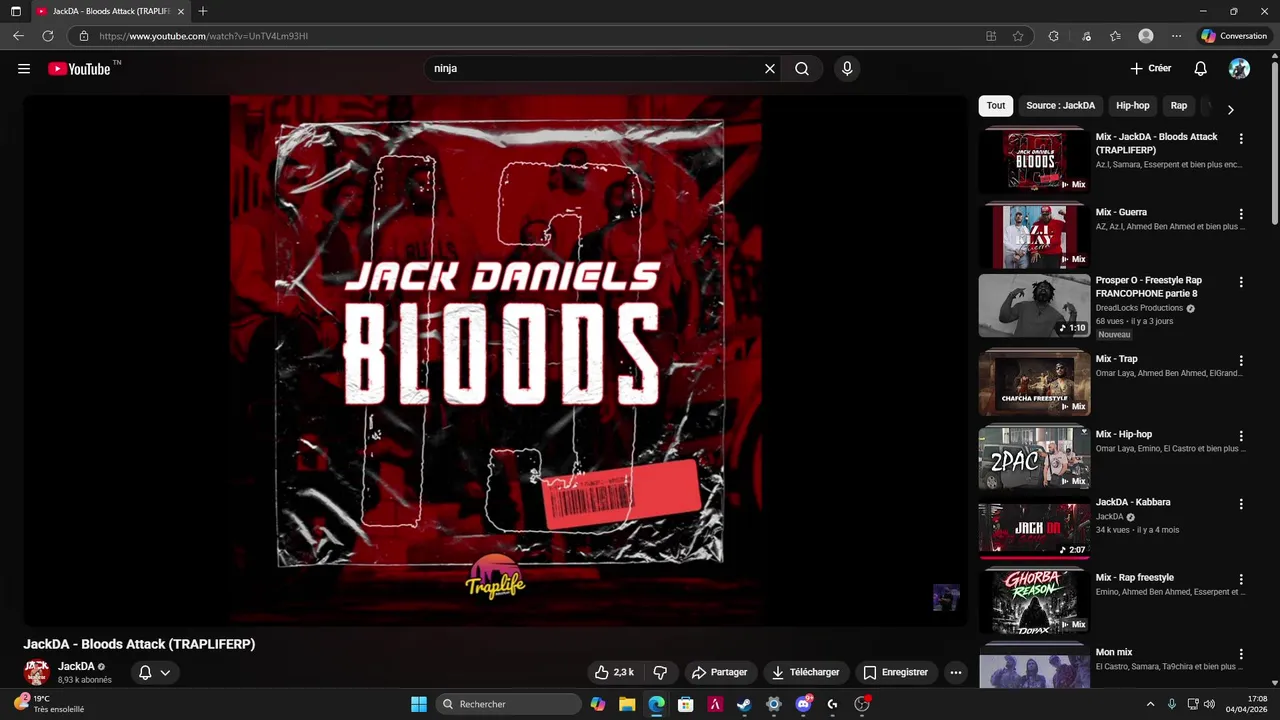Image resolution: width=1280 pixels, height=720 pixels.
Task: Dislike the video
Action: click(660, 672)
